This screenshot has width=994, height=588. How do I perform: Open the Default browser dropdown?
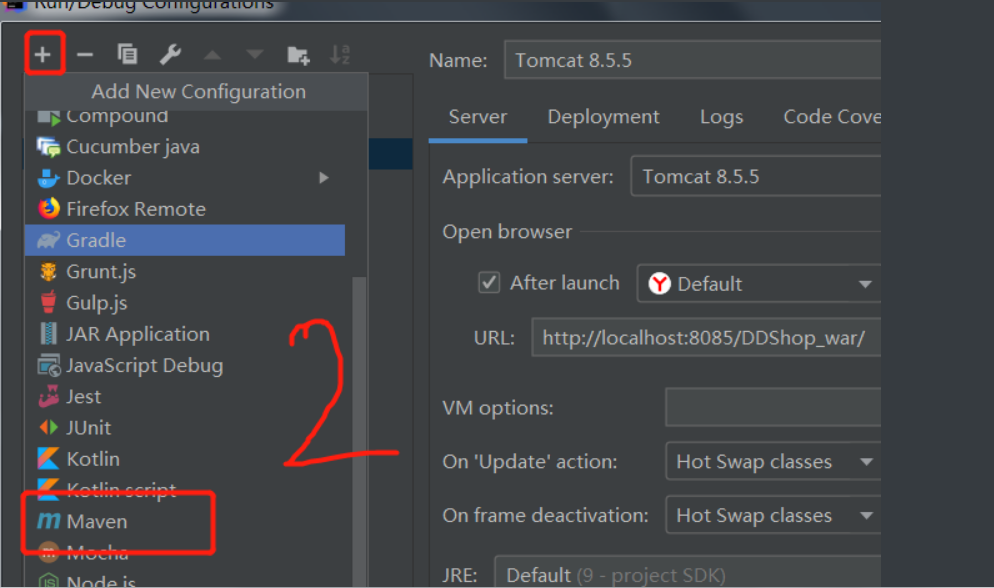click(759, 283)
